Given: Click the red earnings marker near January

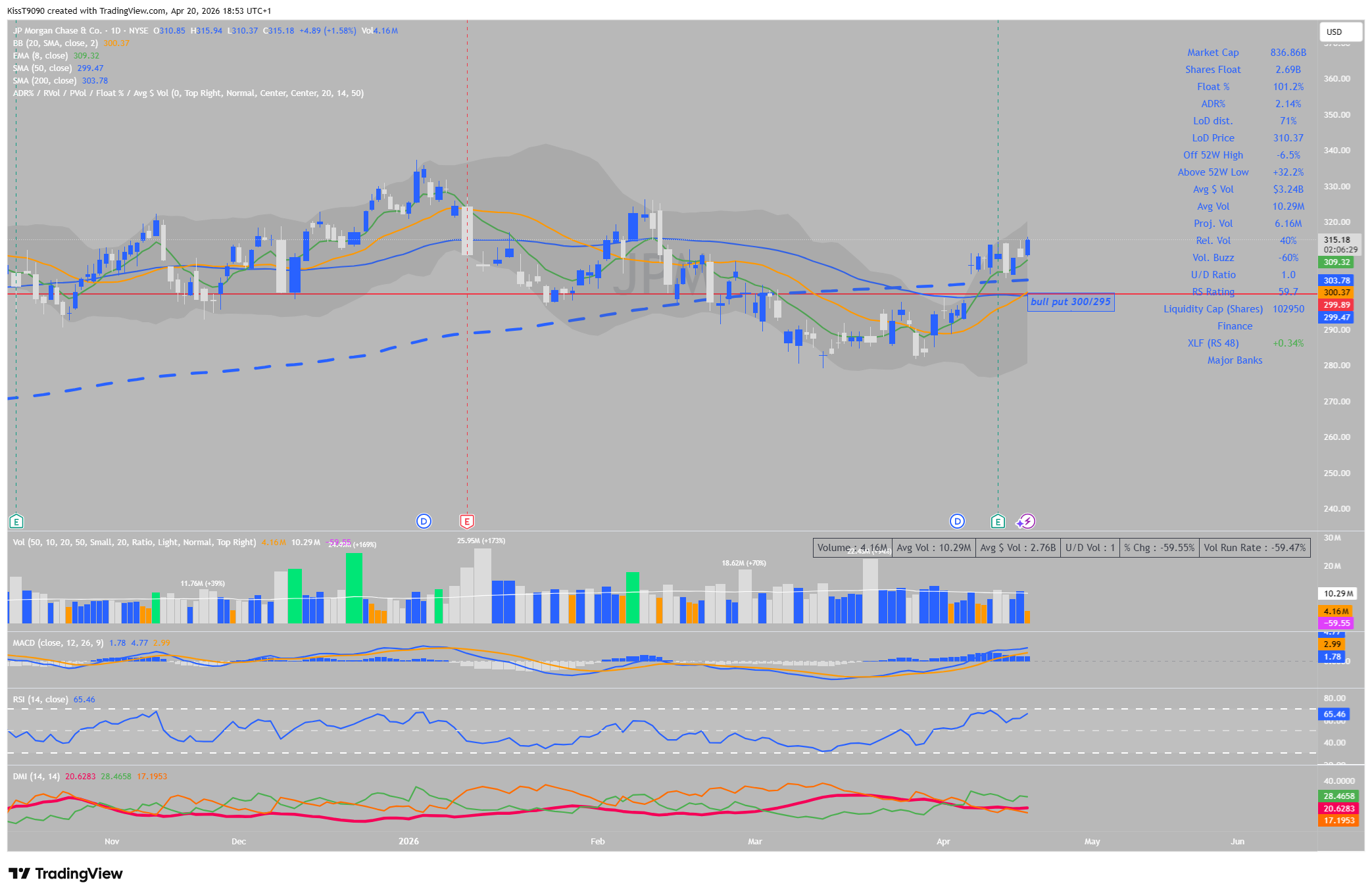Looking at the screenshot, I should click(466, 521).
